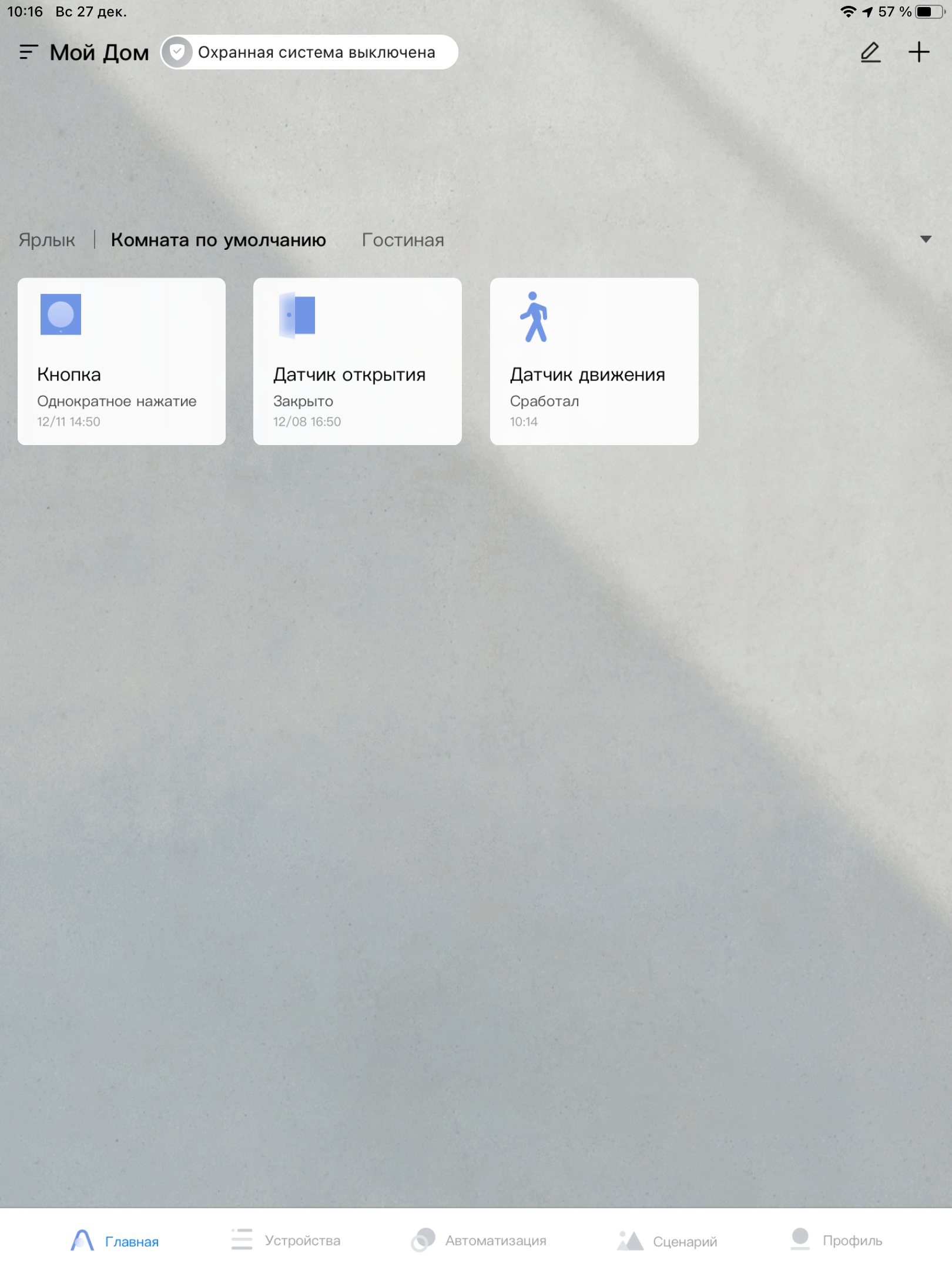Tap the door sensor icon
This screenshot has height=1270, width=952.
pos(297,315)
